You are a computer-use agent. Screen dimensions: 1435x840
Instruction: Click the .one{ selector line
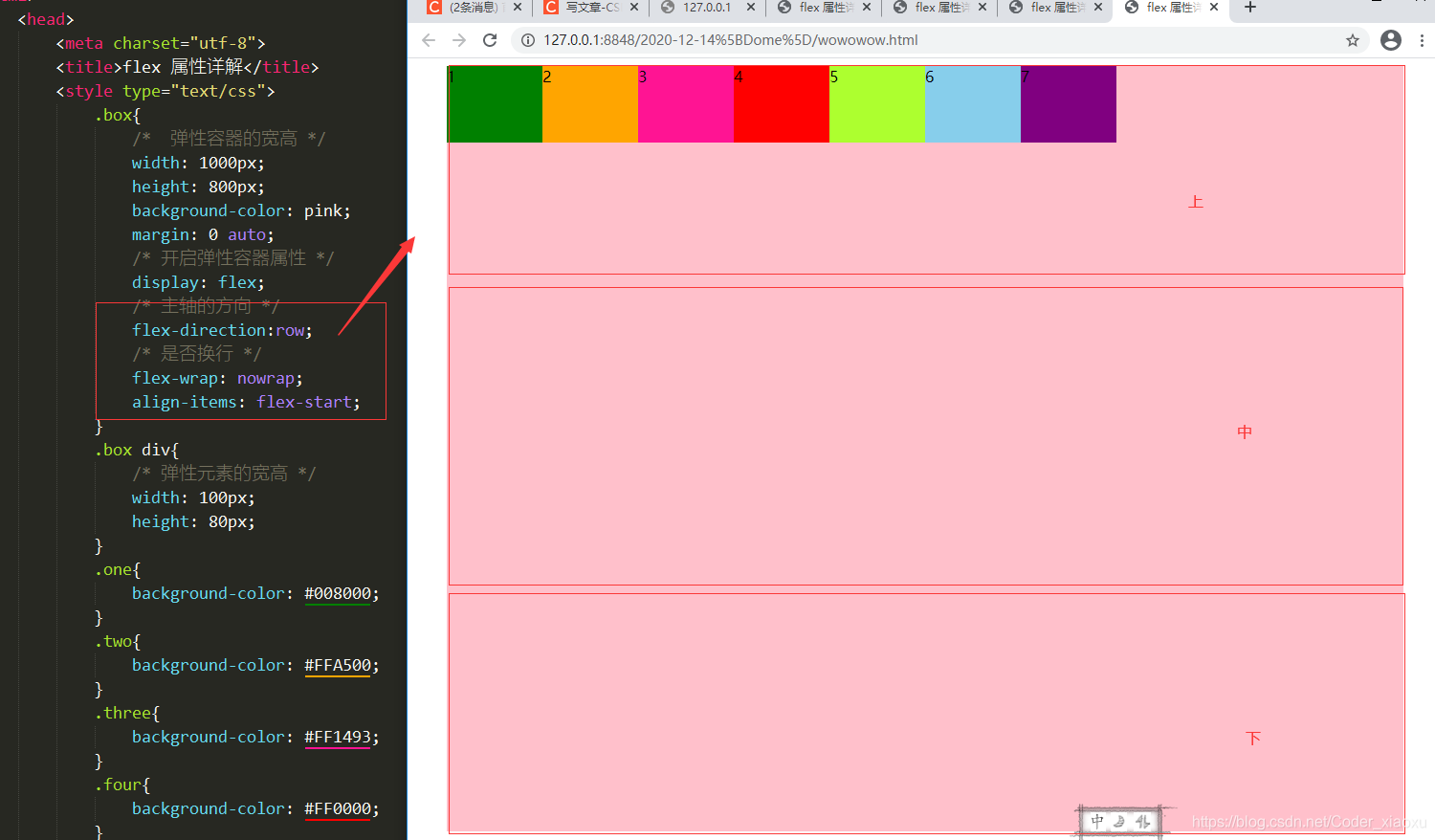[x=118, y=569]
